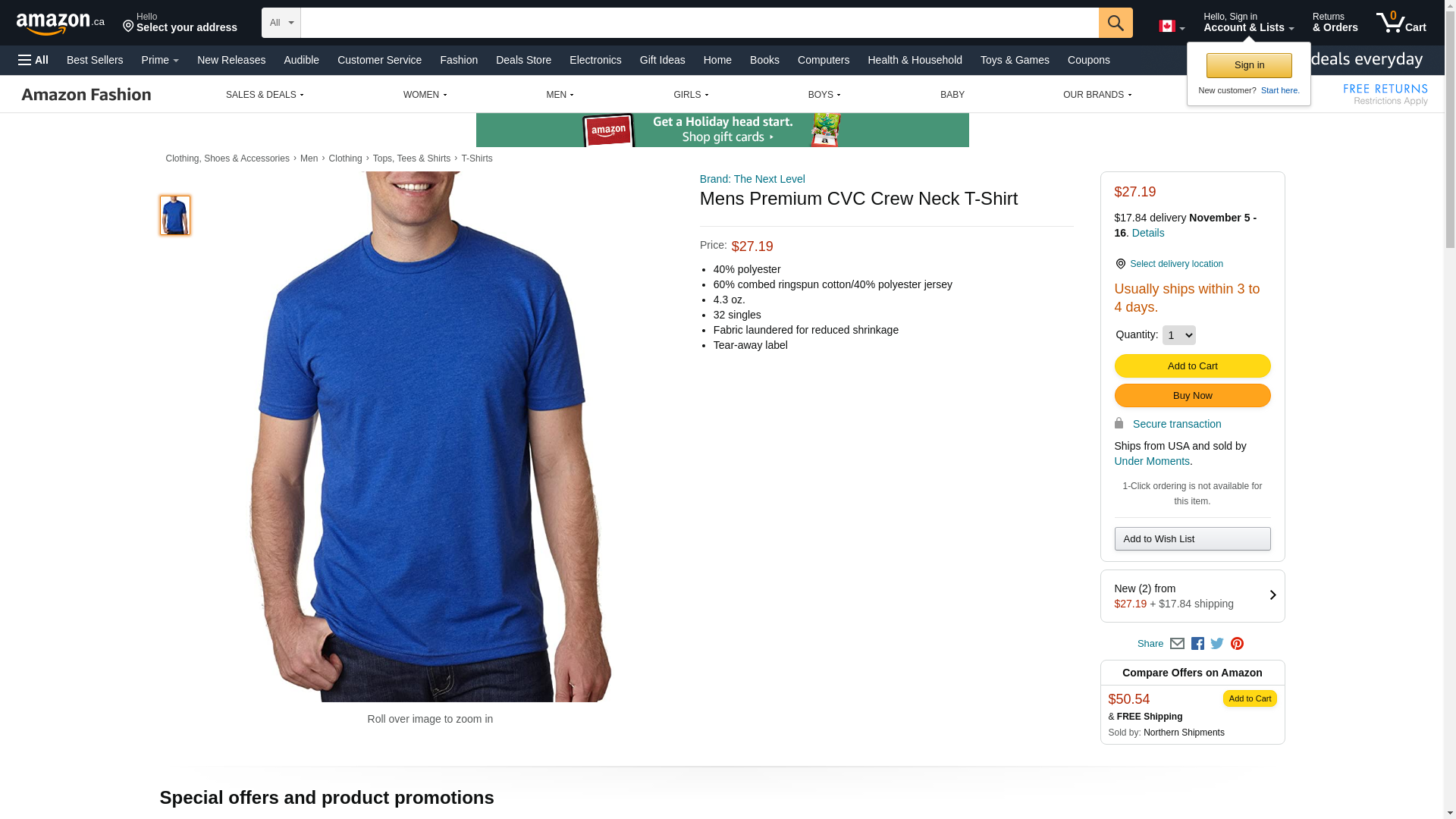Screen dimensions: 1456x819
Task: Click the yellow Add to Cart button
Action: 1192,366
